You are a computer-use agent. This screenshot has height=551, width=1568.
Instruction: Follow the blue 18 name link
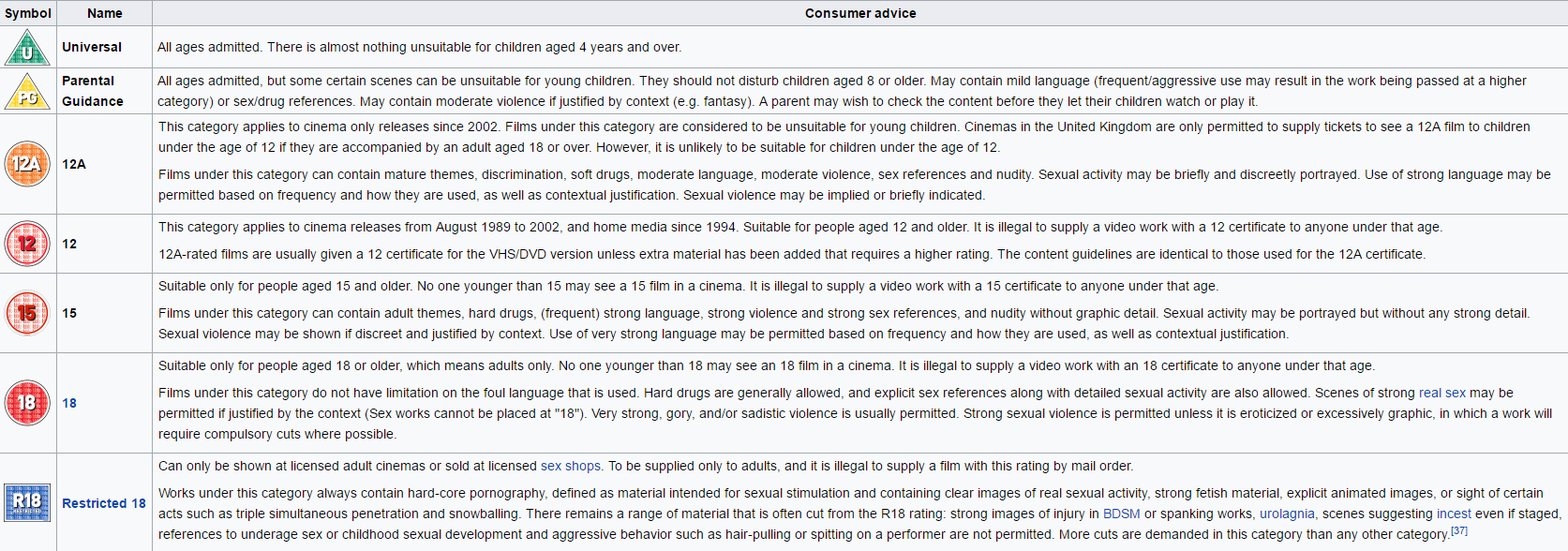[x=69, y=403]
